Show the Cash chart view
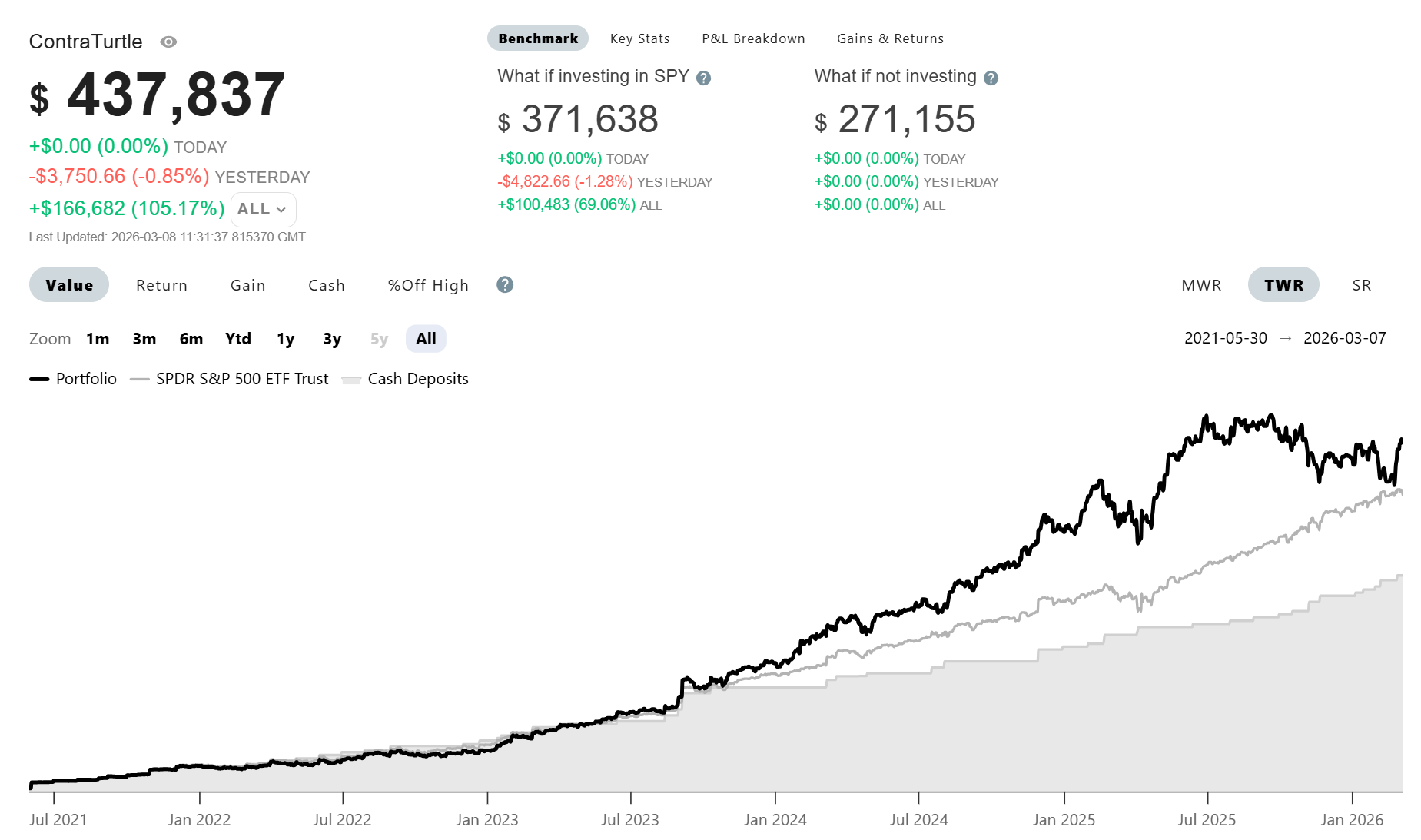 pyautogui.click(x=327, y=286)
